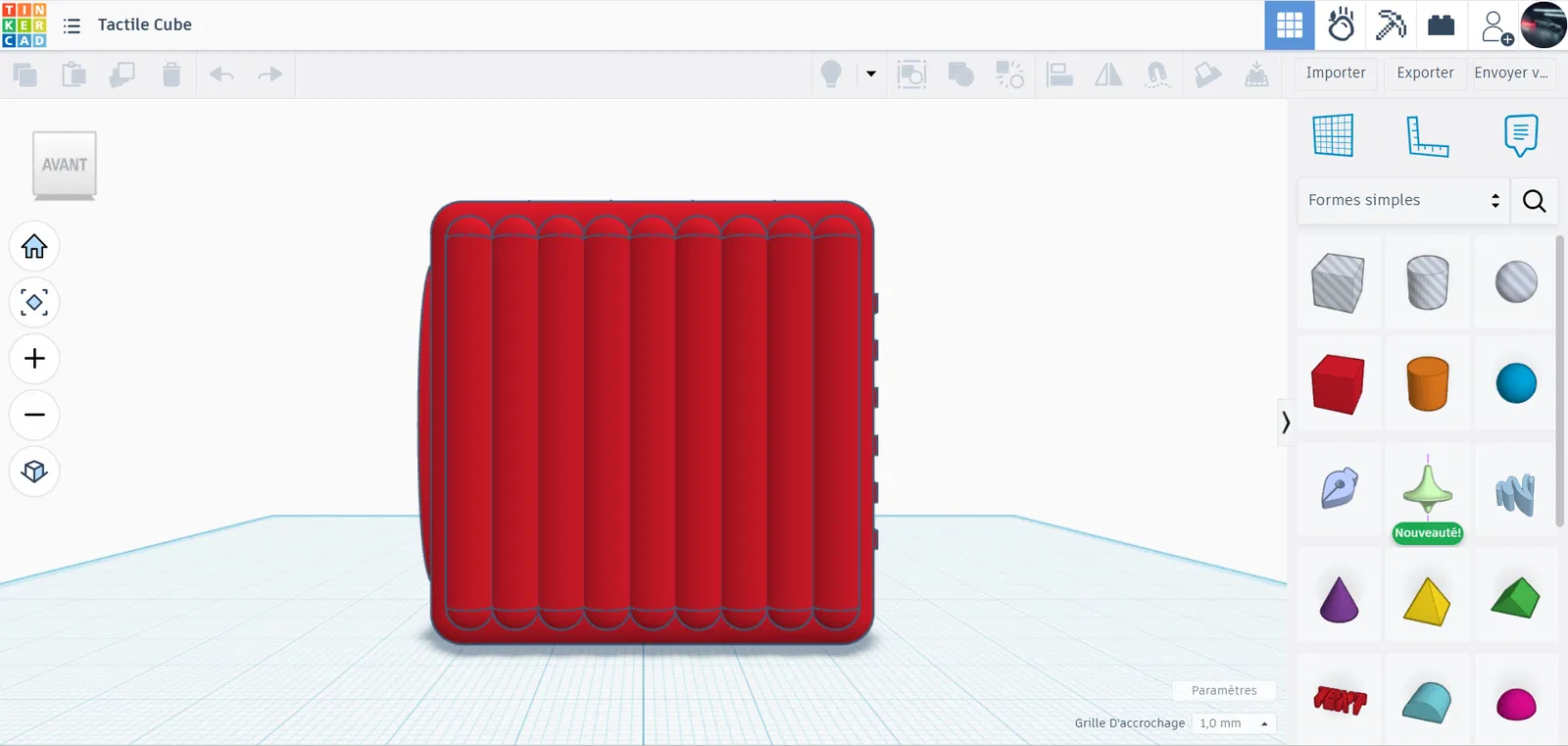Screen dimensions: 1568x746
Task: Open the Formes simples shape category dropdown
Action: (1403, 200)
